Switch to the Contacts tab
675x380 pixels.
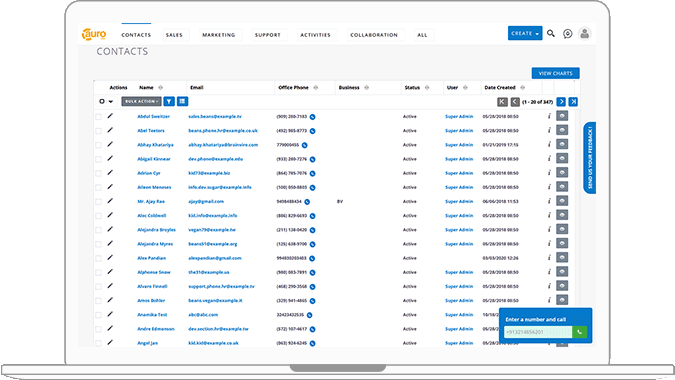click(x=136, y=35)
